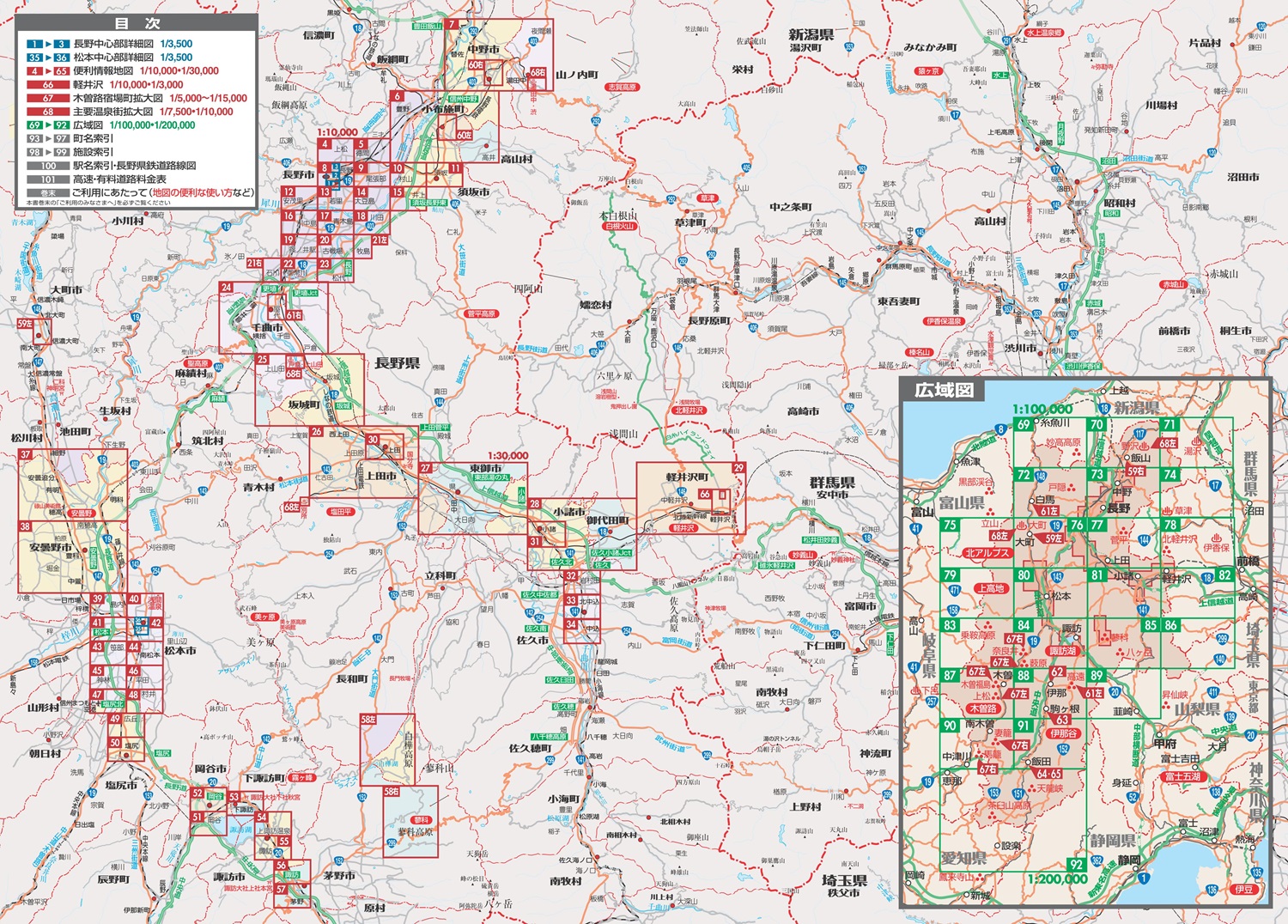Select legend row 便利情報地図
Image resolution: width=1288 pixels, height=924 pixels.
[x=123, y=71]
